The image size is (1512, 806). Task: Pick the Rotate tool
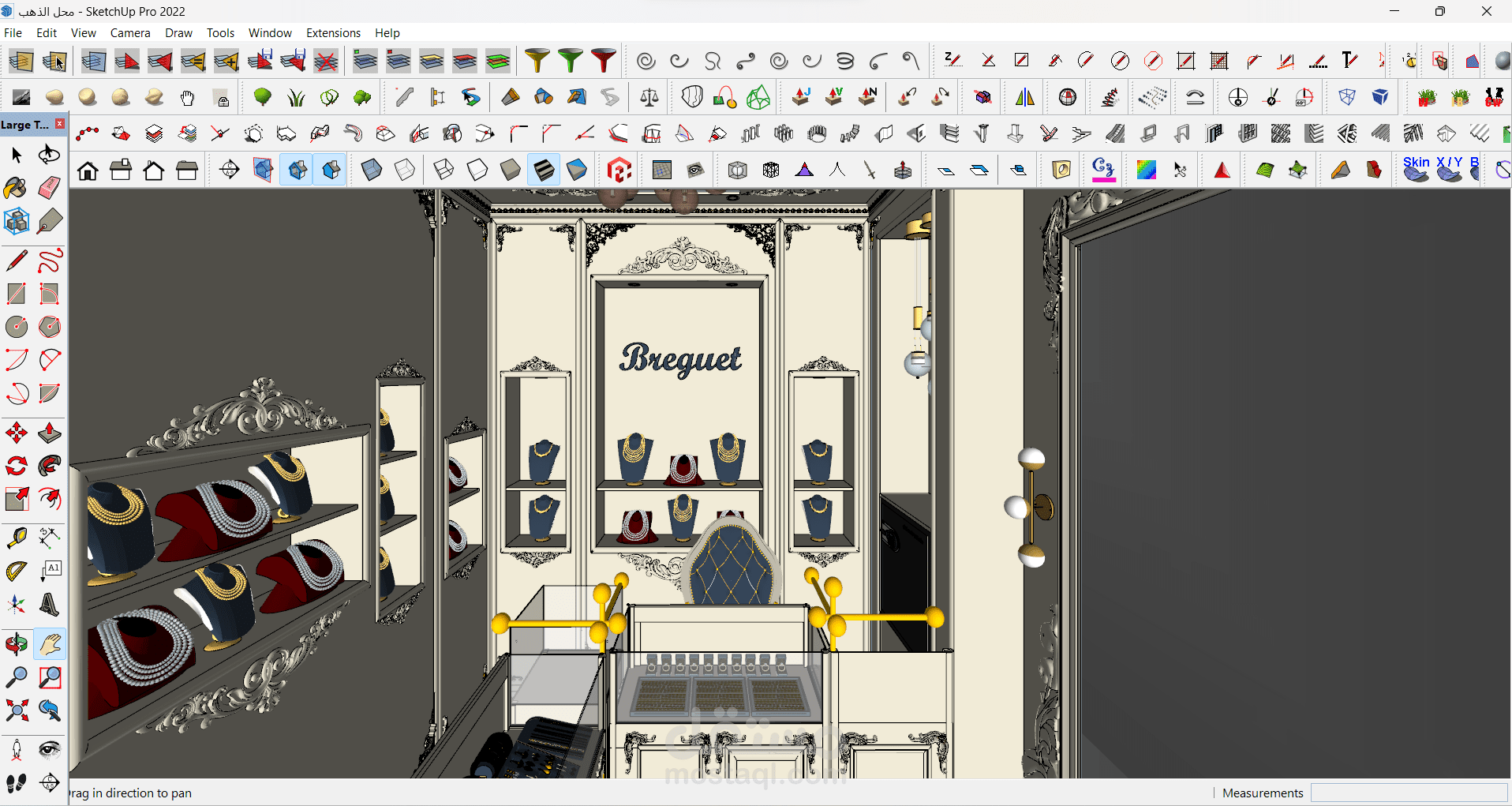16,466
